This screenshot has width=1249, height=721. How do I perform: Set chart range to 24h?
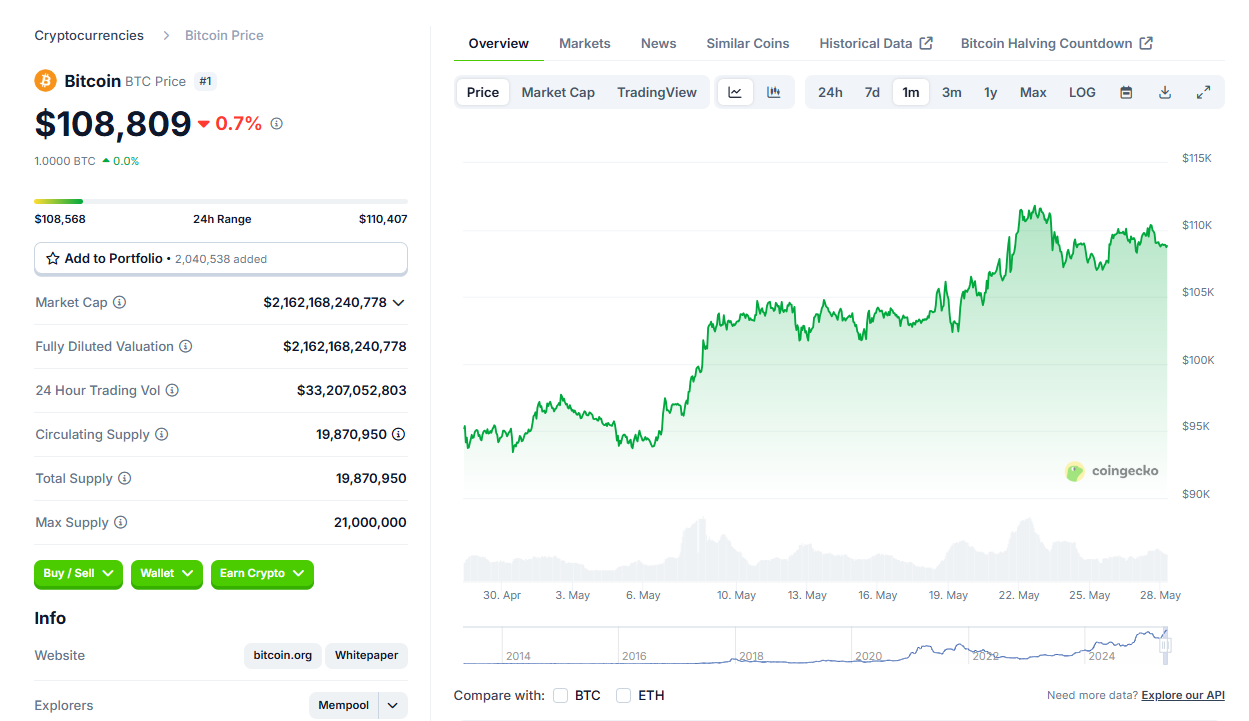(x=830, y=92)
